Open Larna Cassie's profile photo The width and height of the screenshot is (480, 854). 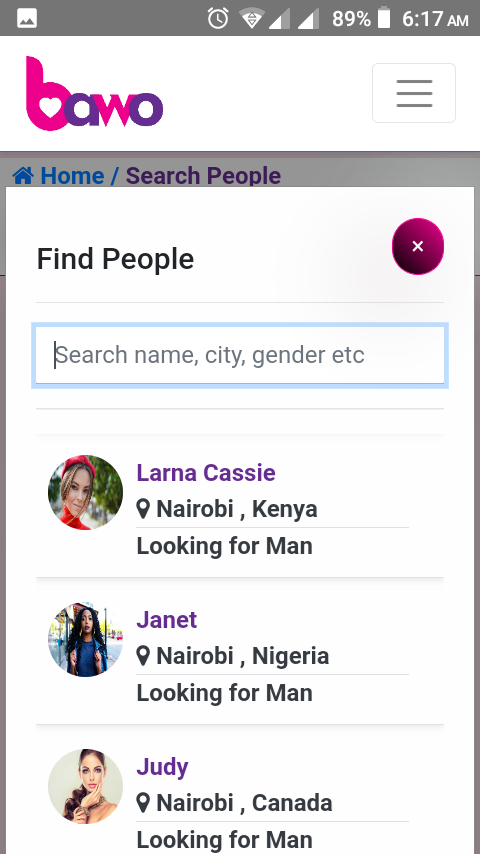coord(86,492)
